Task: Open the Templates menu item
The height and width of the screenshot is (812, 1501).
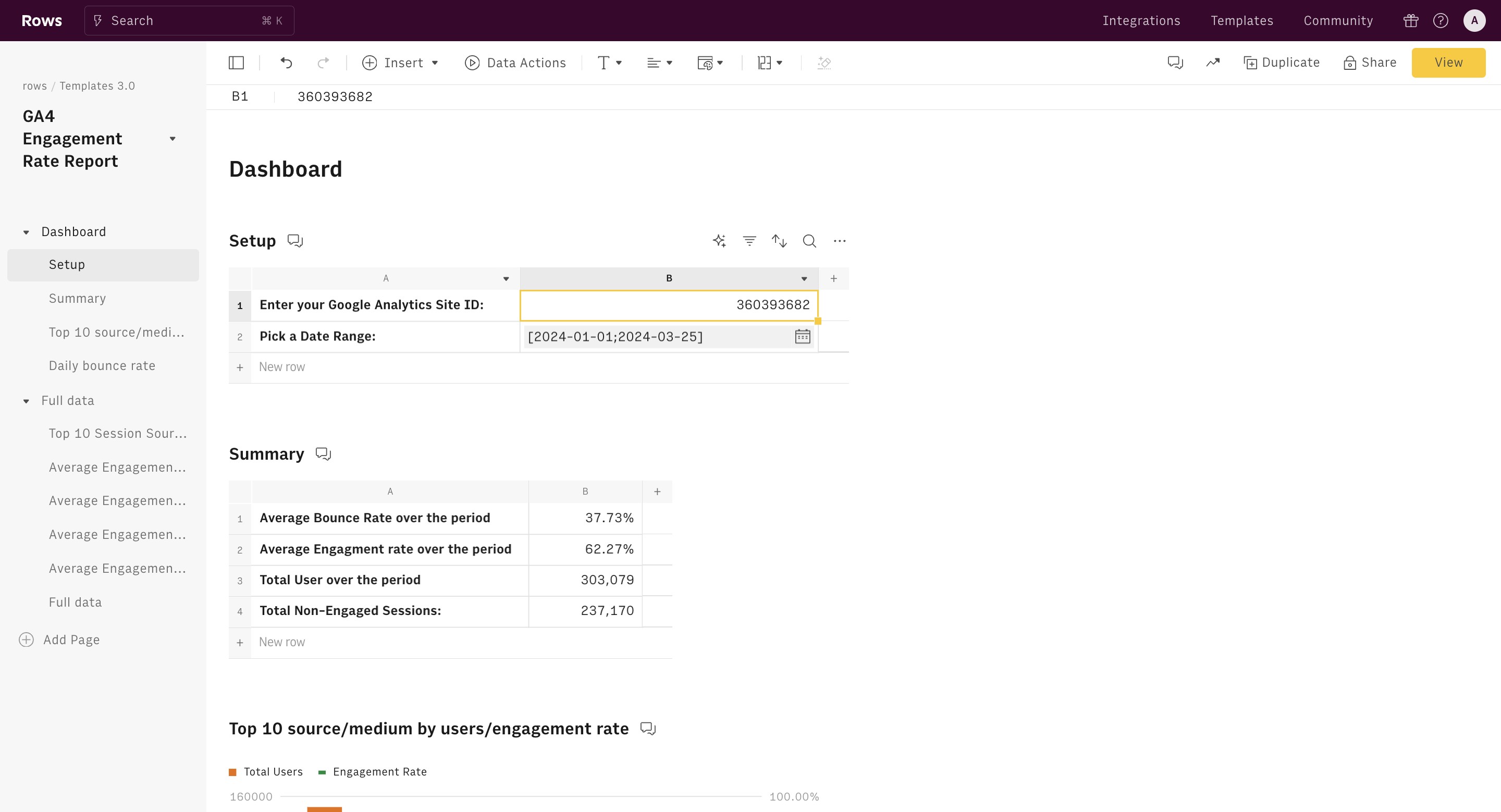Action: (x=1241, y=21)
